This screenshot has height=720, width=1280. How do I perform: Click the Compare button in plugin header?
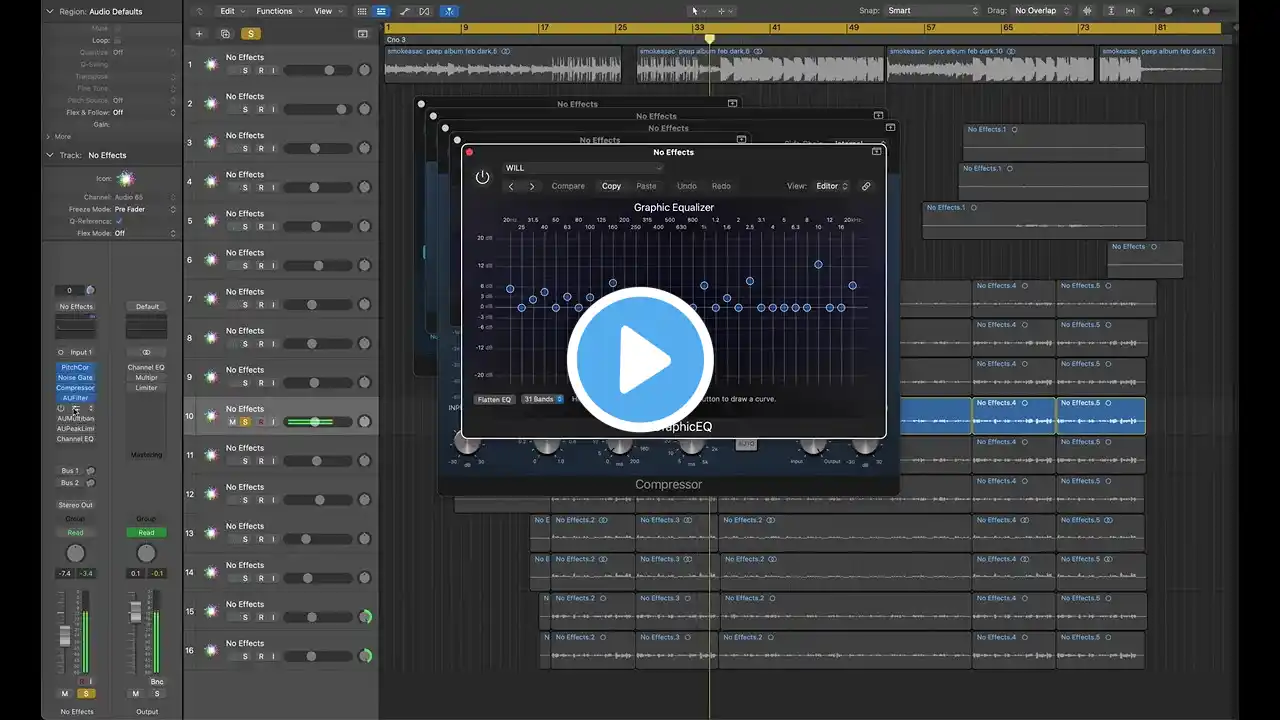[568, 186]
